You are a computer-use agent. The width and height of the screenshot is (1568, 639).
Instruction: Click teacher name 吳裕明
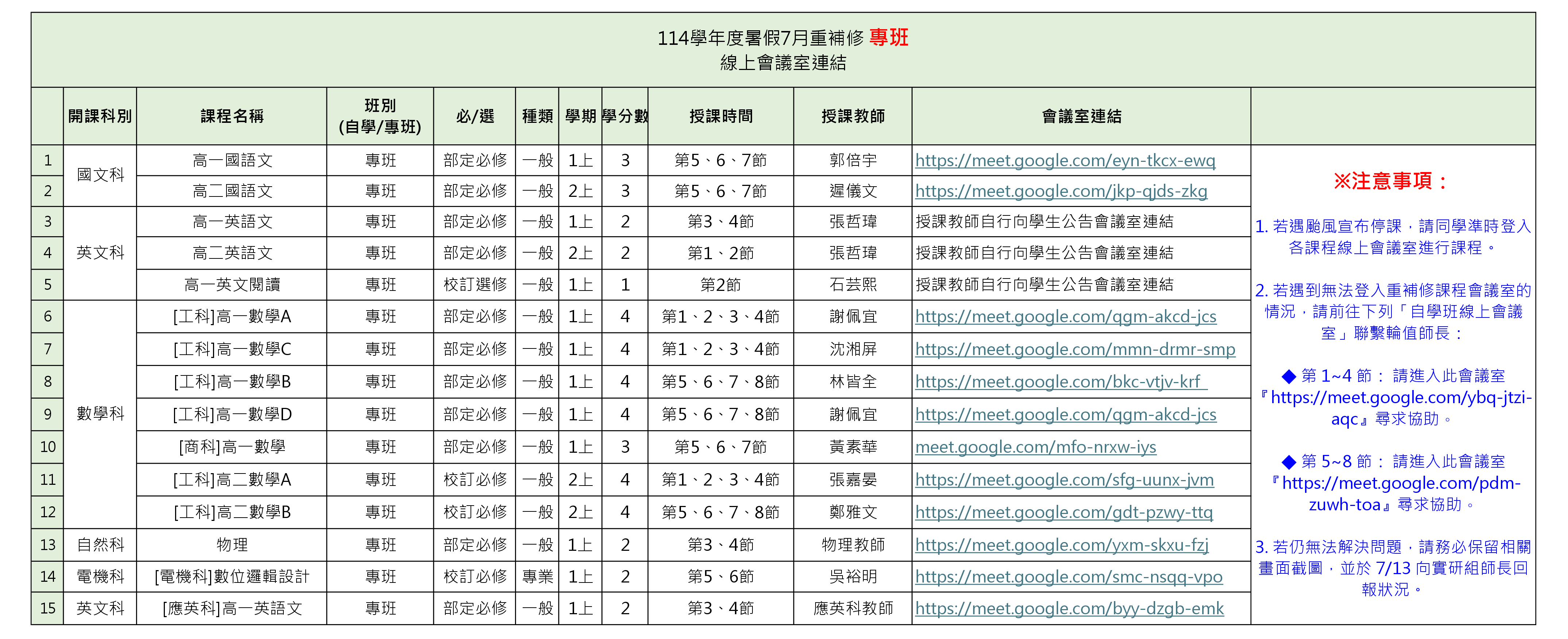853,576
